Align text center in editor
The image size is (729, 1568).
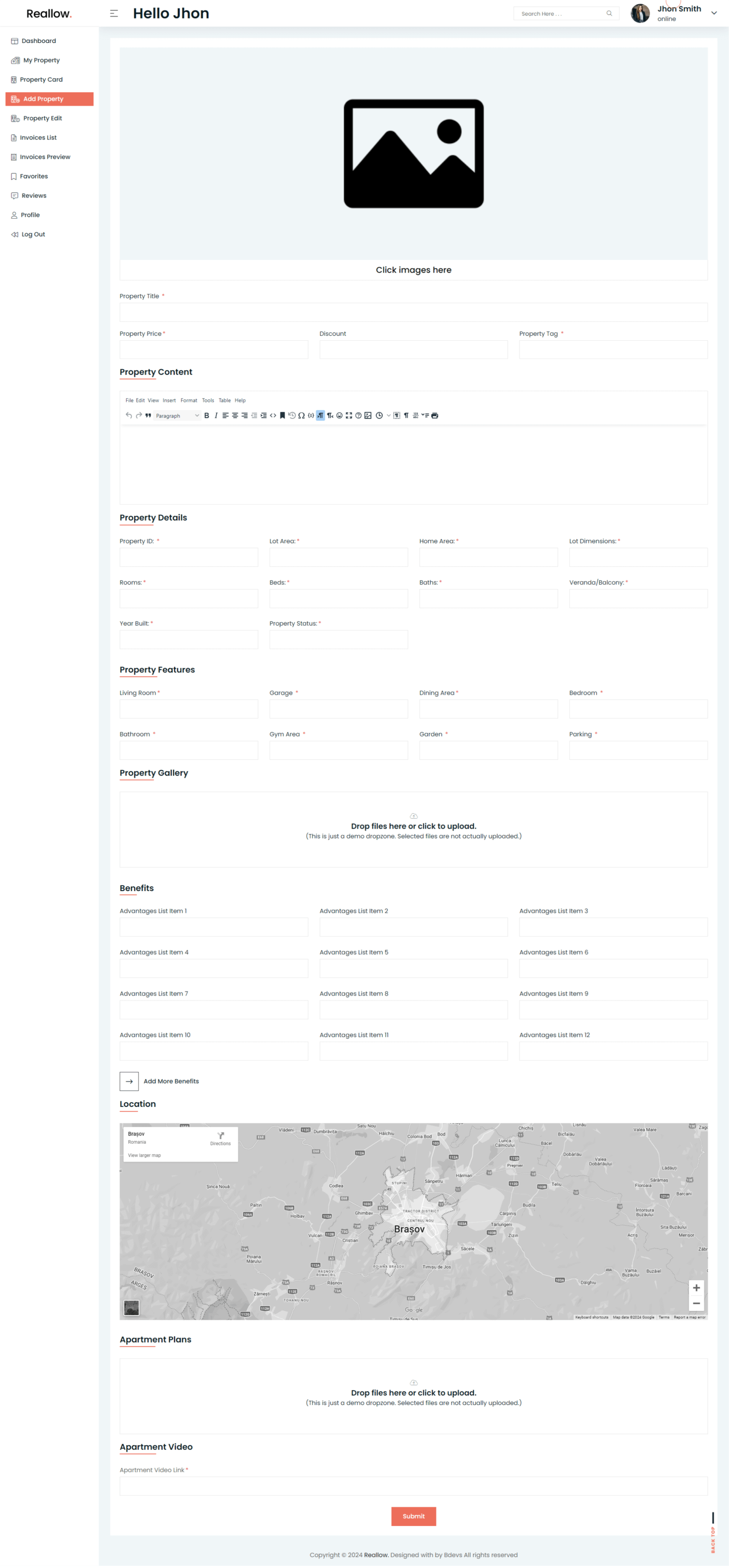click(x=235, y=415)
